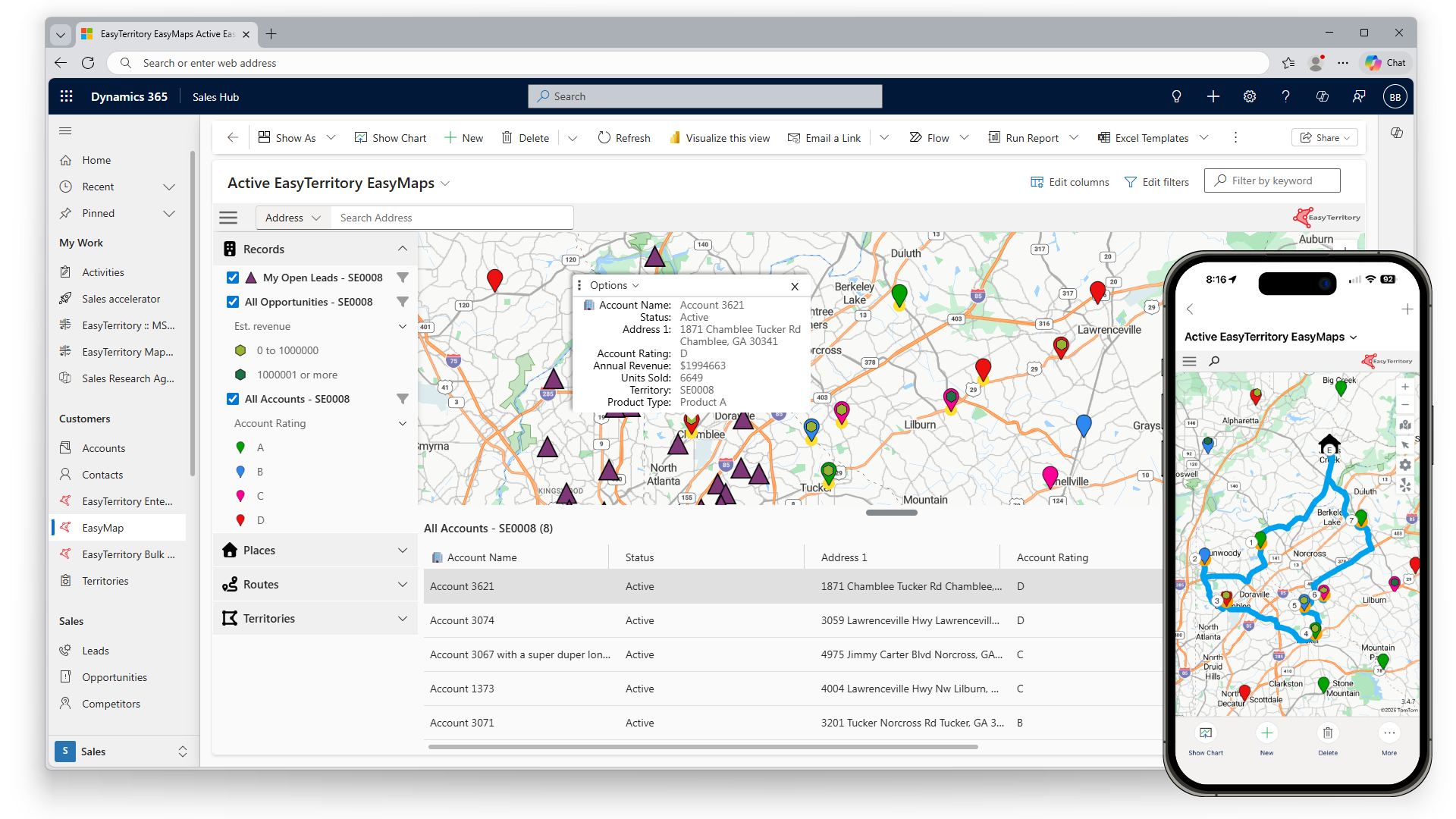Click the EasyTerritory map hamburger menu

pos(228,218)
